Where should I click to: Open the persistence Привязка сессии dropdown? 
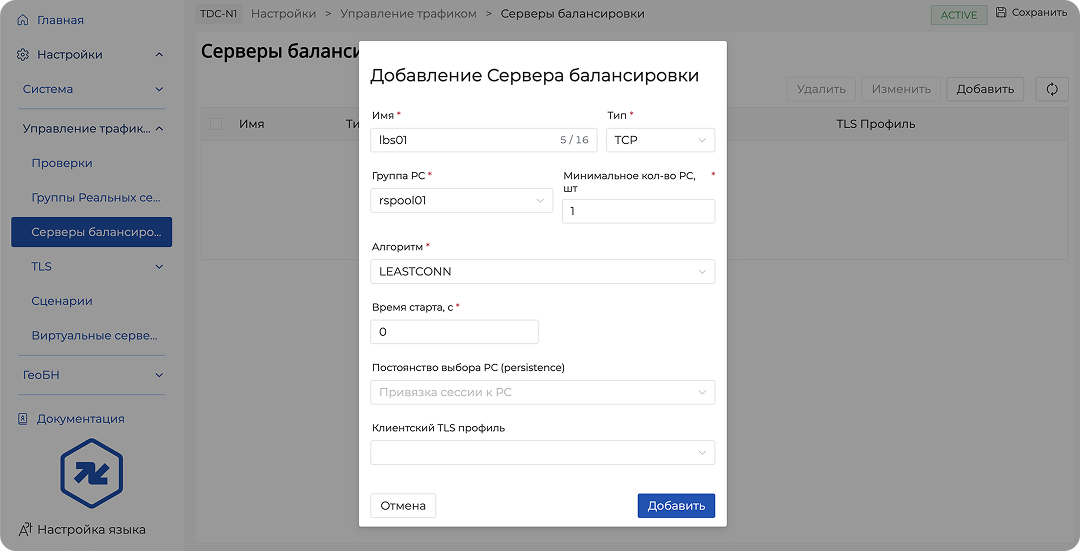pos(542,392)
